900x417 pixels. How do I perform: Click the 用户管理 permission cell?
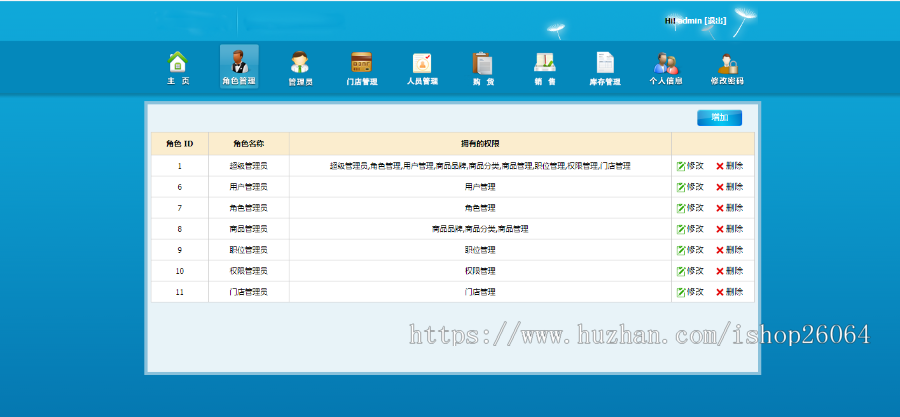point(480,186)
